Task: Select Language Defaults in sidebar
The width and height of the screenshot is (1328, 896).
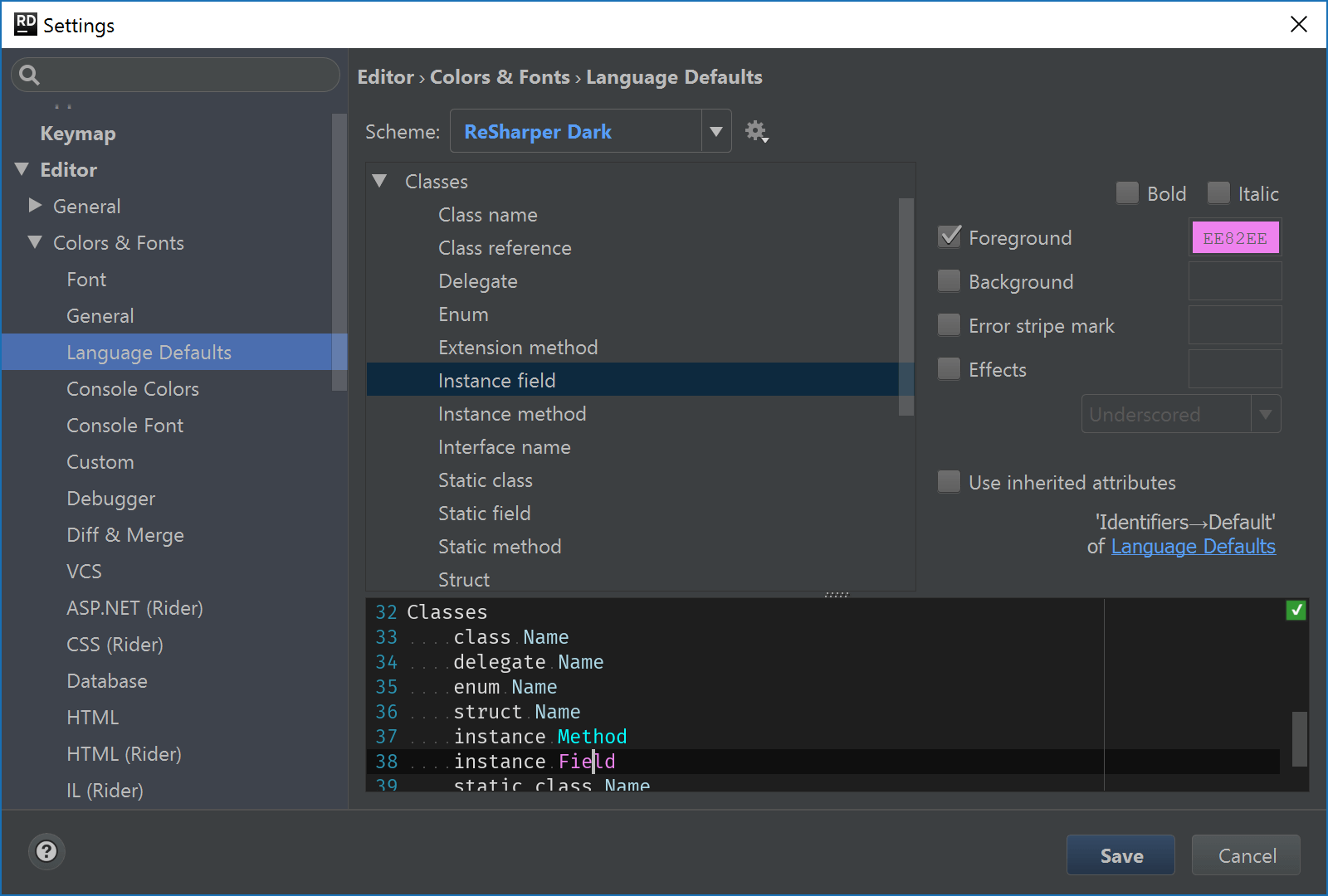Action: (174, 352)
